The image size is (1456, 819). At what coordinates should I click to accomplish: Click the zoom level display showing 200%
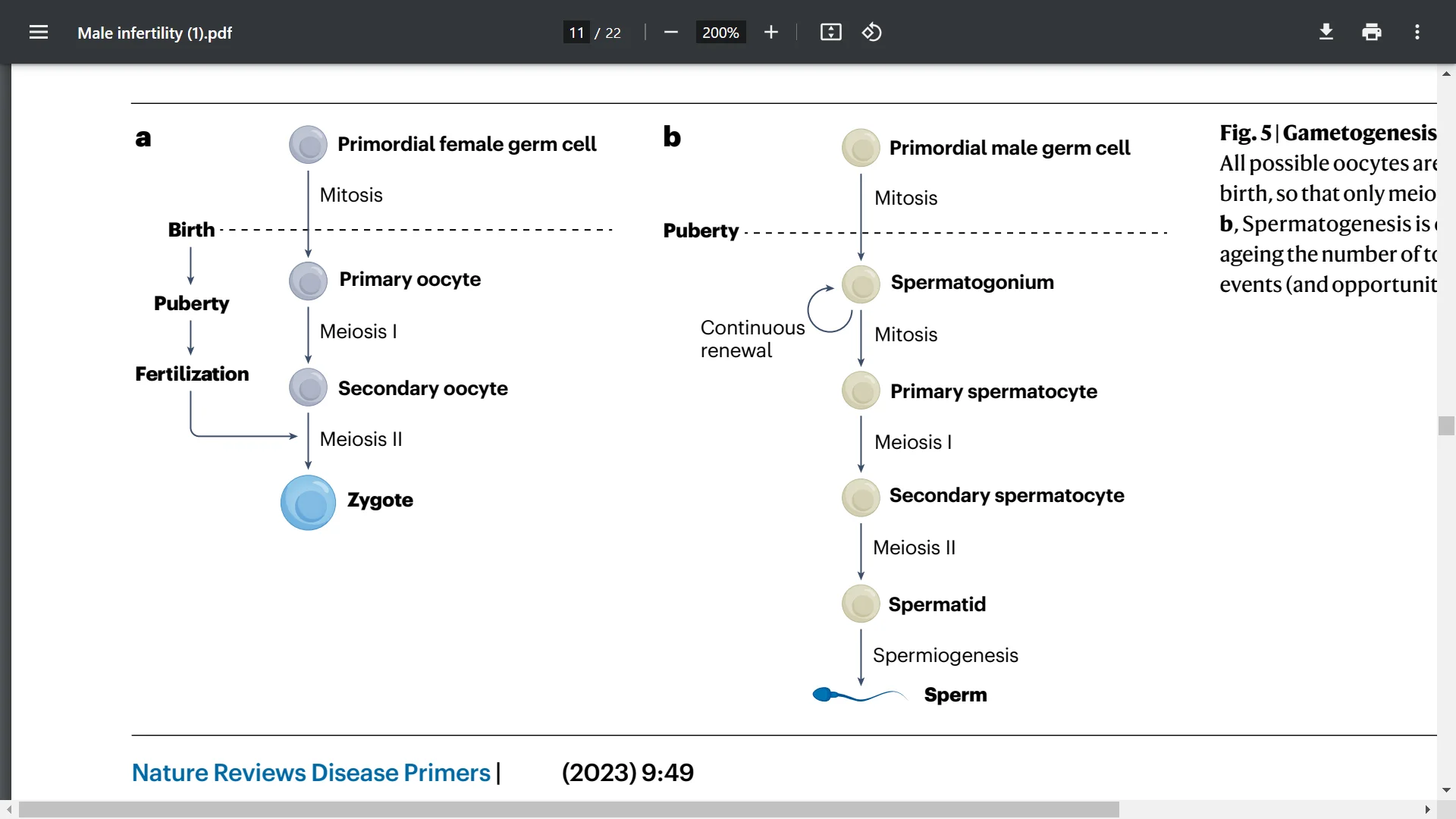pyautogui.click(x=720, y=32)
